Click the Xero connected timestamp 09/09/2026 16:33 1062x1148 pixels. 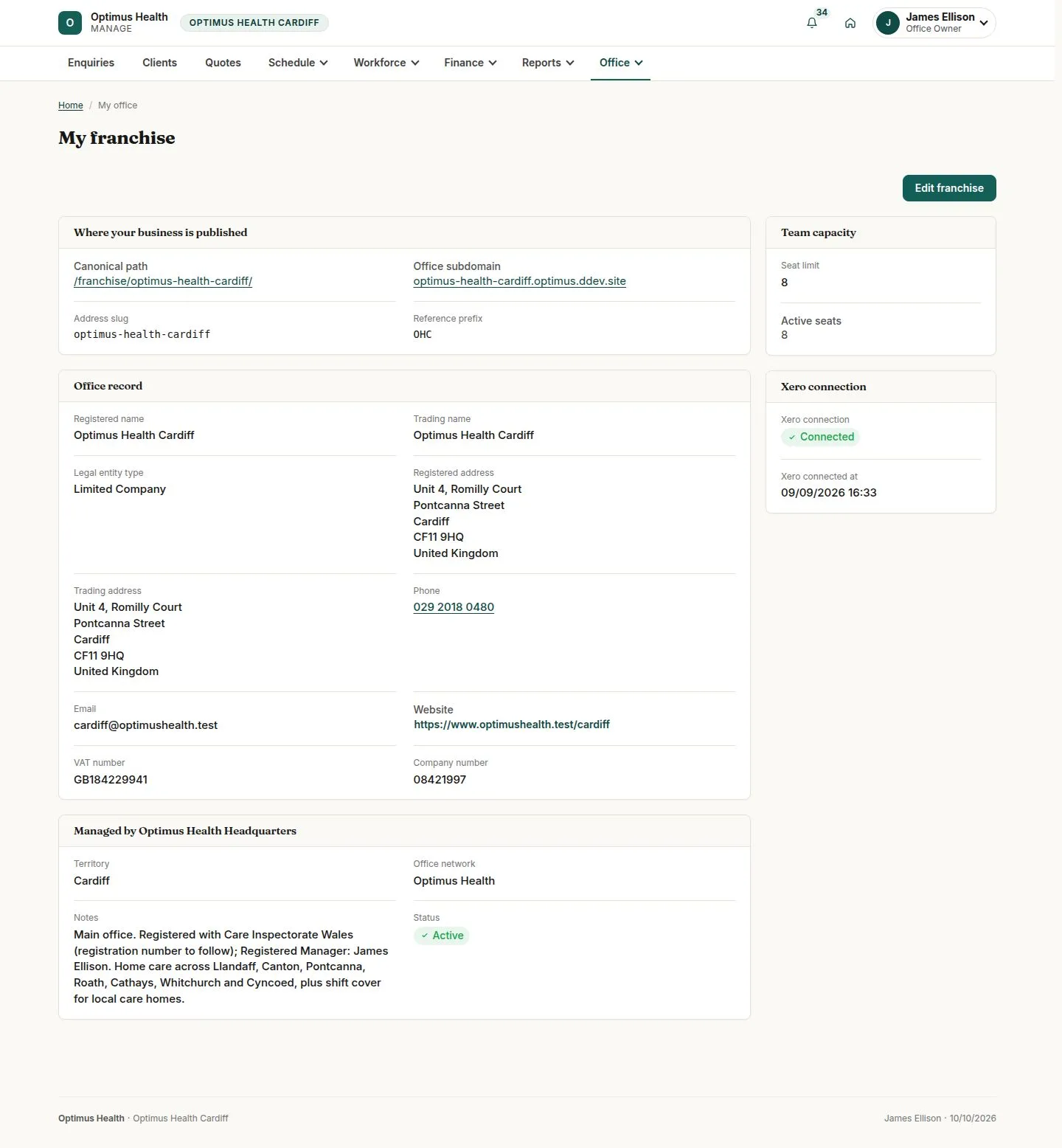click(x=829, y=493)
